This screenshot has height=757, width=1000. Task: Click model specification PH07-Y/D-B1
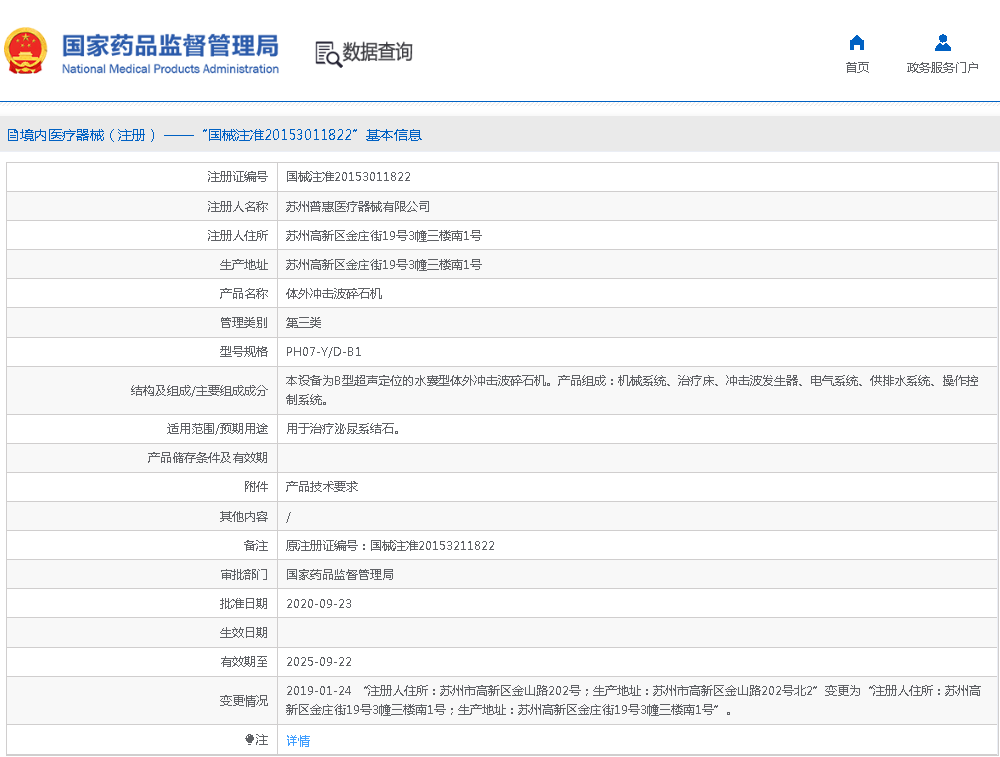point(324,352)
